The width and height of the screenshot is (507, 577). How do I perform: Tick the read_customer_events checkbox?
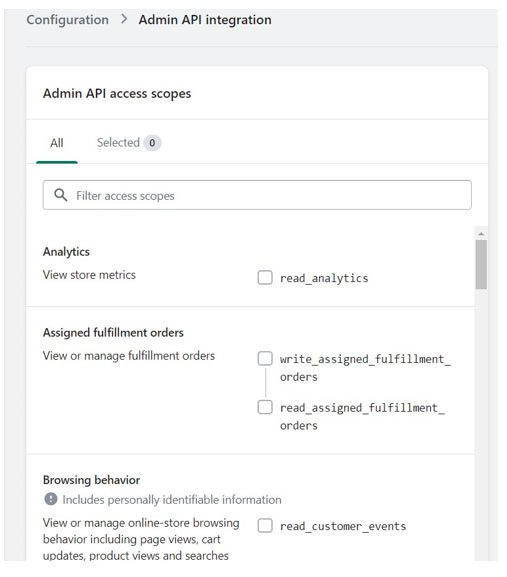[265, 525]
